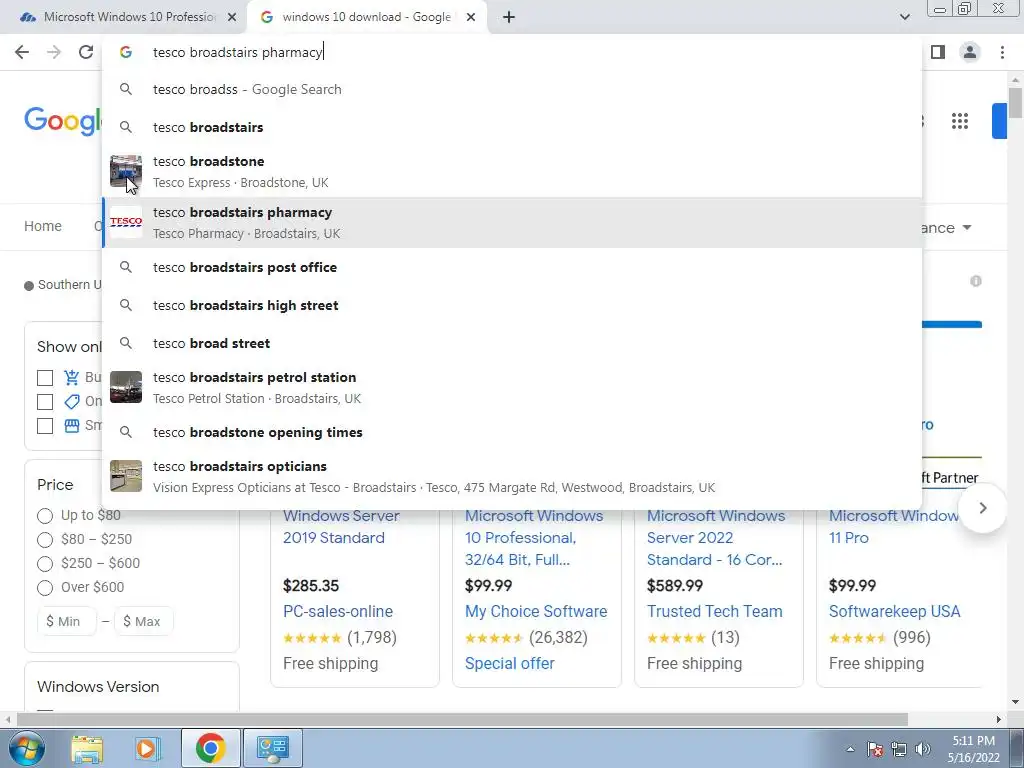Open Google apps grid icon

[x=959, y=121]
